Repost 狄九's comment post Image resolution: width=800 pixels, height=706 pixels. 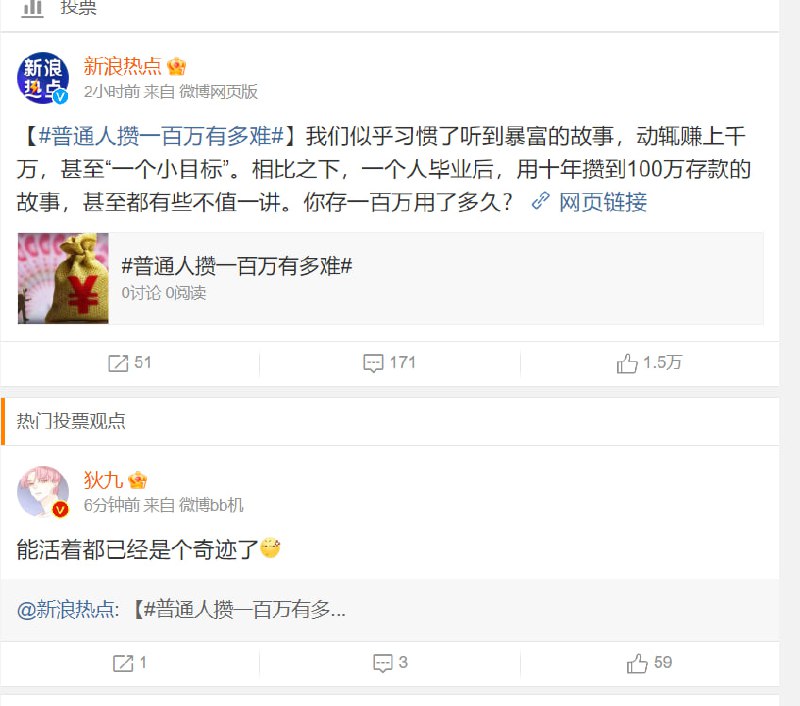click(125, 662)
